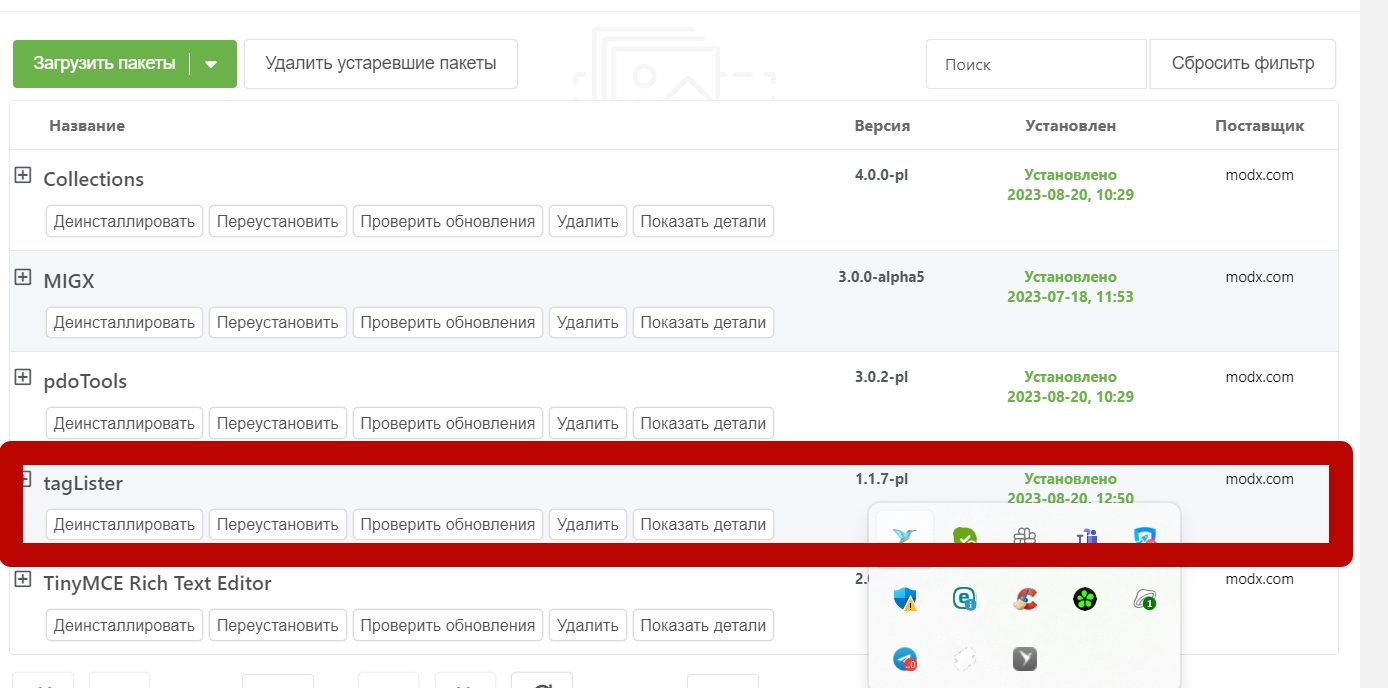Click the ESET antivirus tray icon
Screen dimensions: 1388x688
(964, 599)
